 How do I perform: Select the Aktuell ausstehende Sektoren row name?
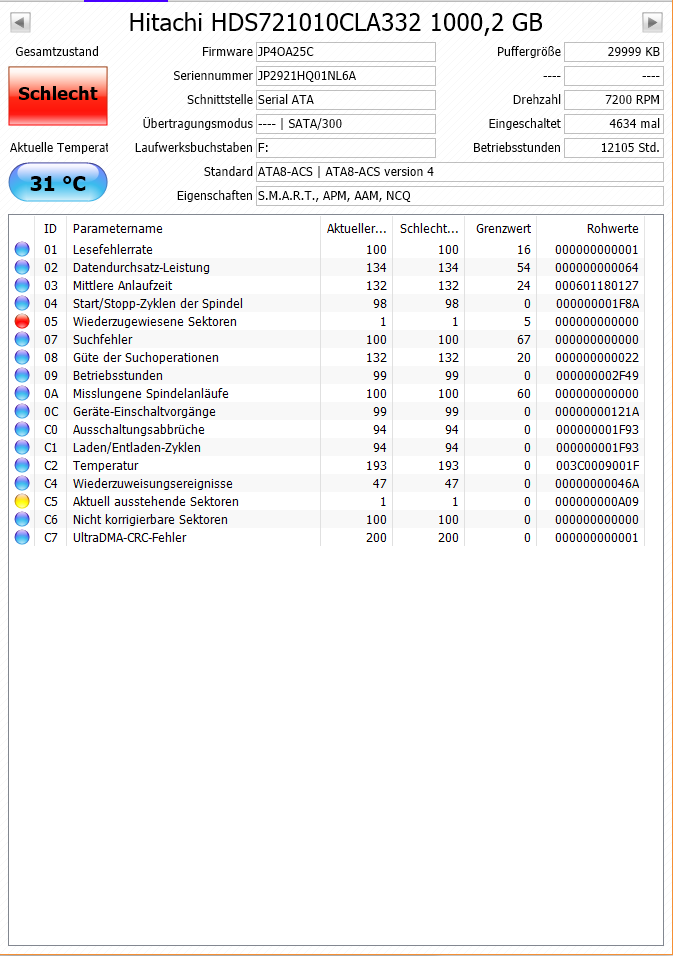click(155, 501)
